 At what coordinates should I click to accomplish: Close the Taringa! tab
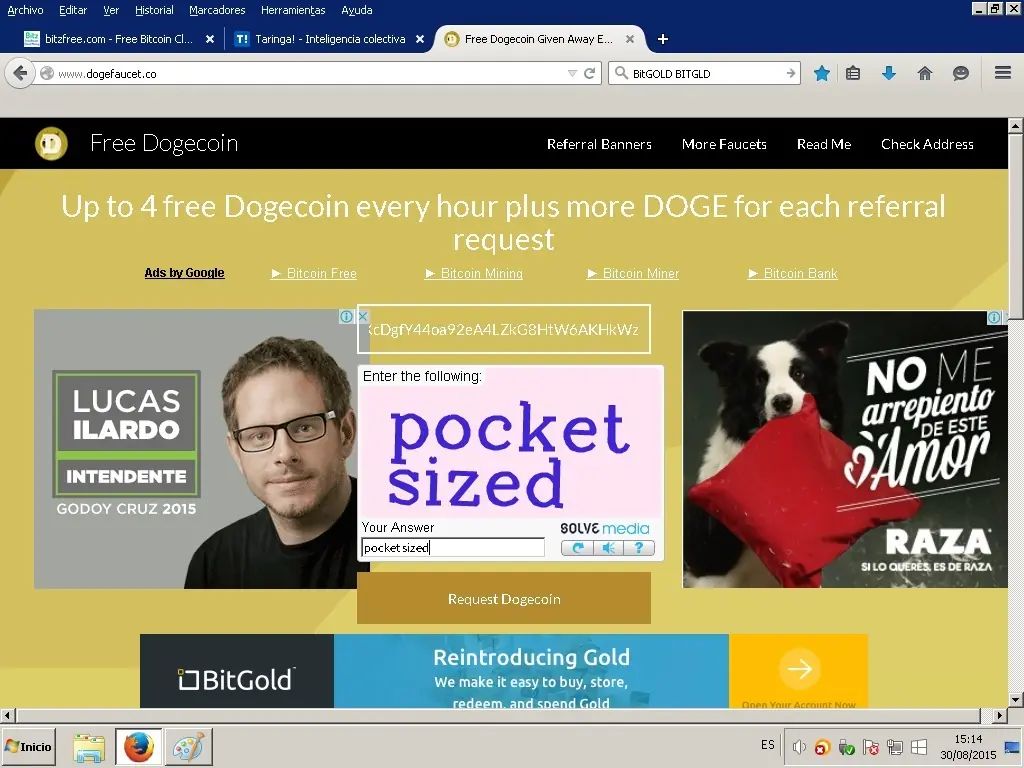coord(420,39)
